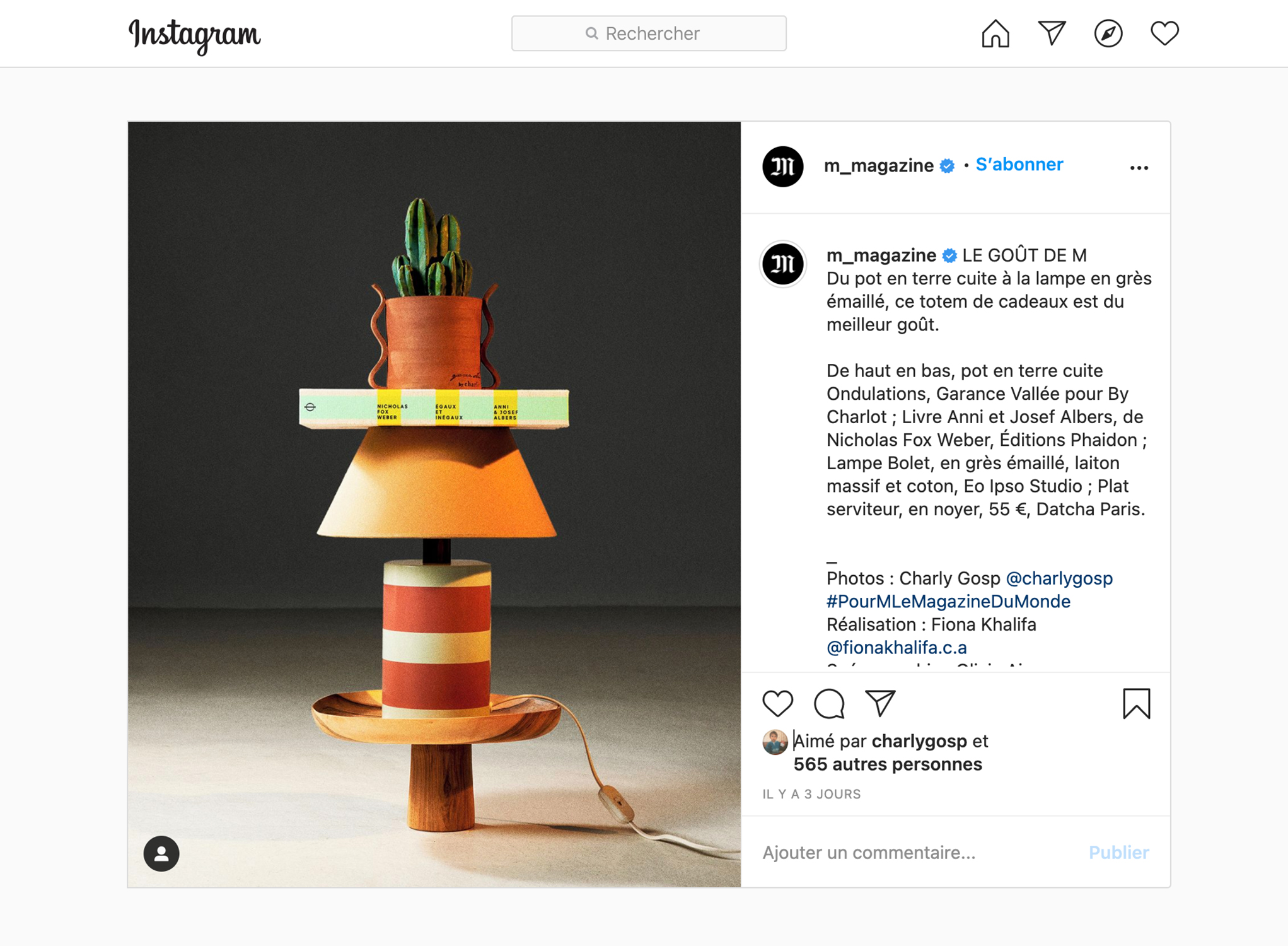Open the #PourMLeMagazineDuMonde hashtag
Viewport: 1288px width, 946px height.
[948, 602]
